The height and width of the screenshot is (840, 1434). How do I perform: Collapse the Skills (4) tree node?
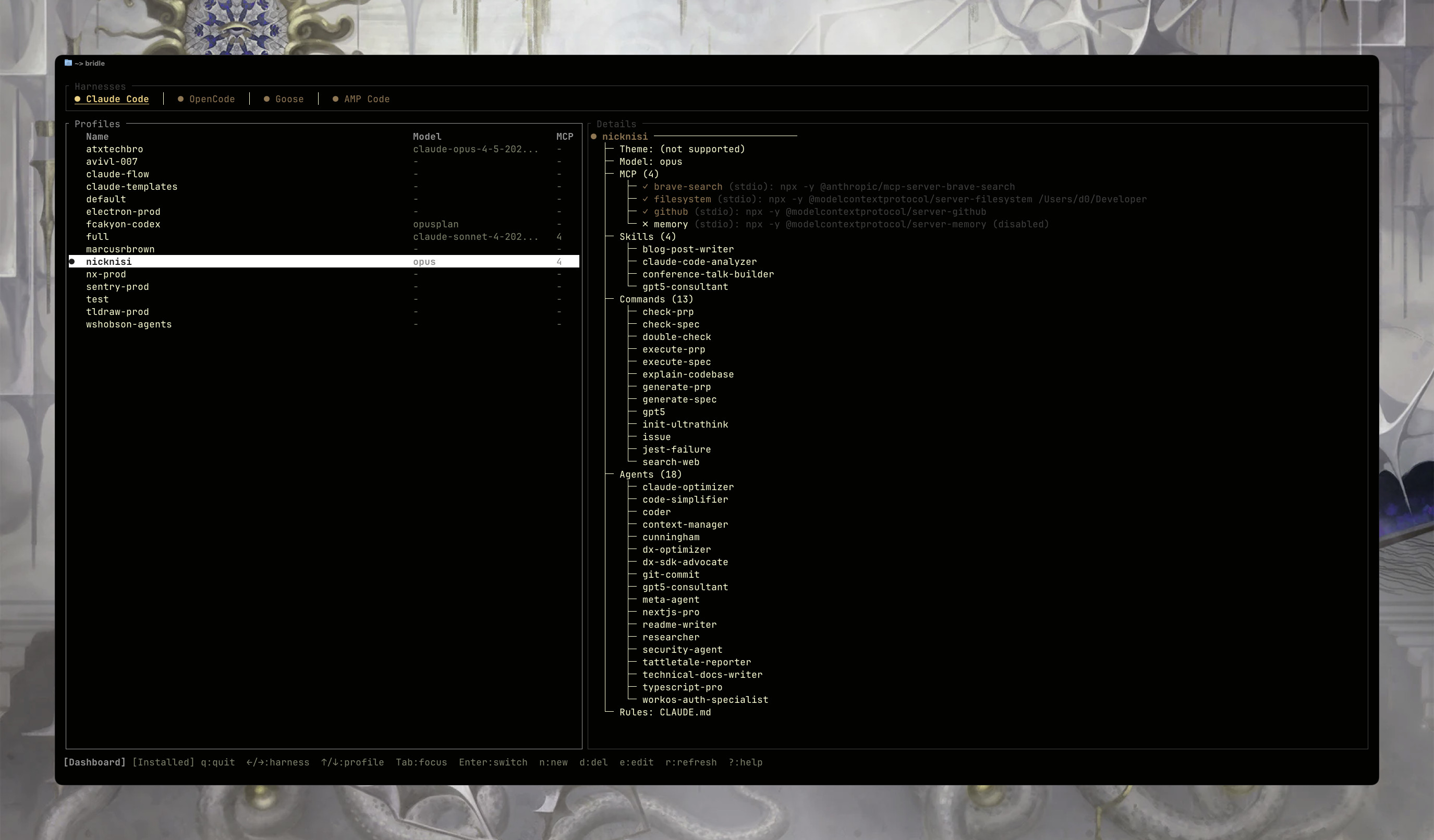647,237
